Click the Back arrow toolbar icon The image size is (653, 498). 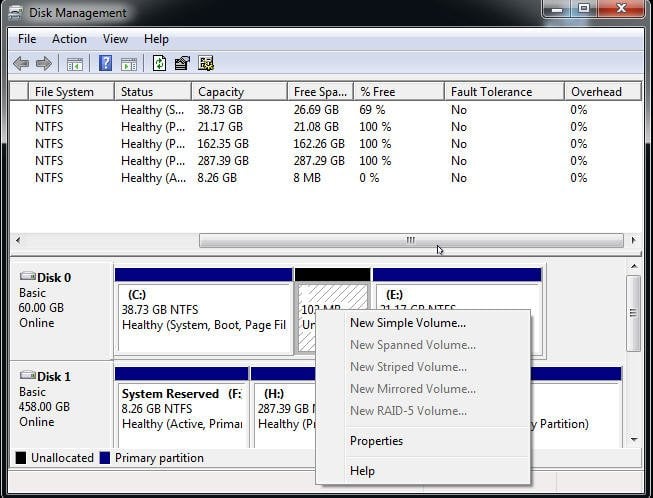20,64
